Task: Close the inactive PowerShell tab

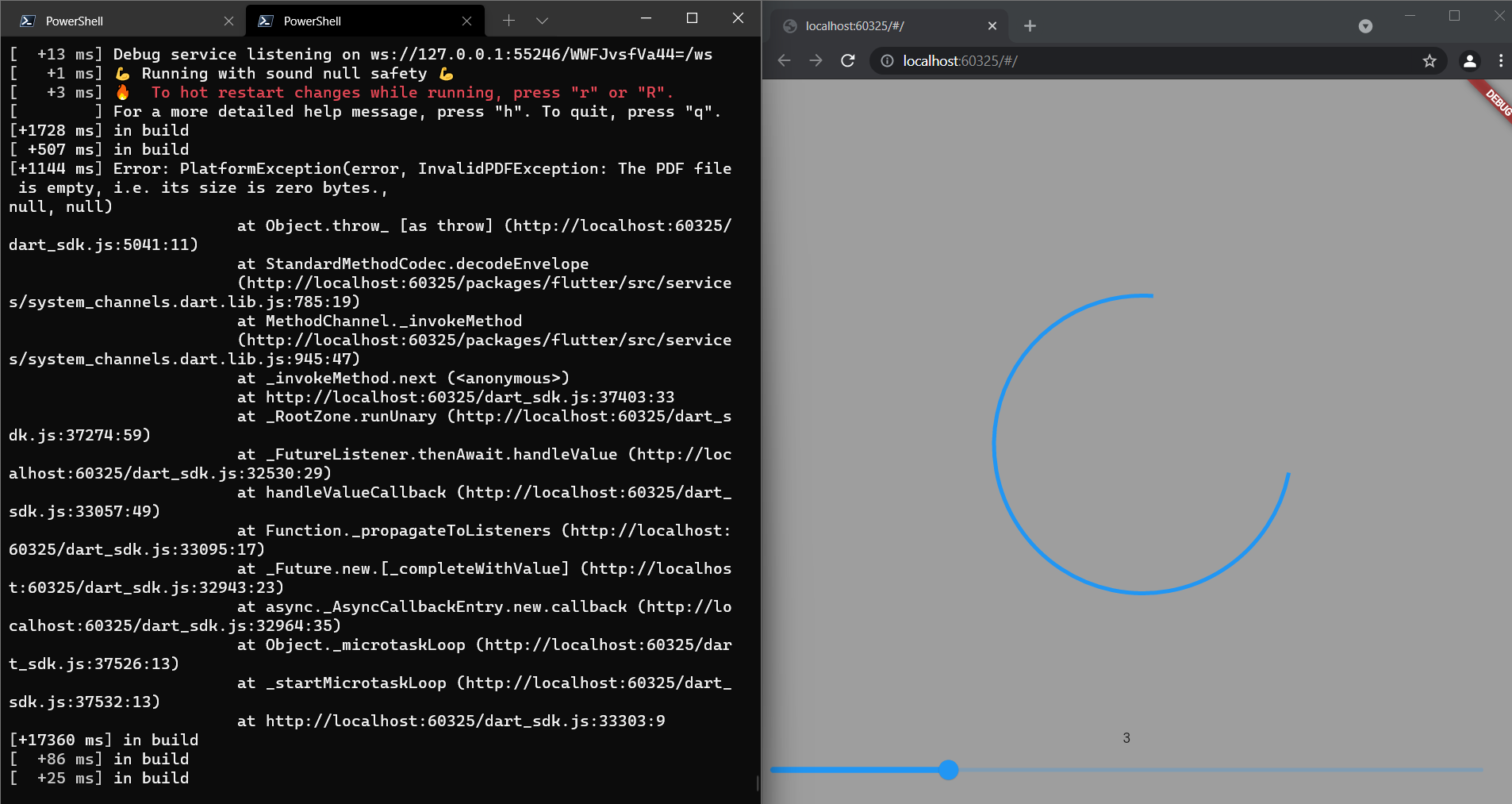Action: coord(229,21)
